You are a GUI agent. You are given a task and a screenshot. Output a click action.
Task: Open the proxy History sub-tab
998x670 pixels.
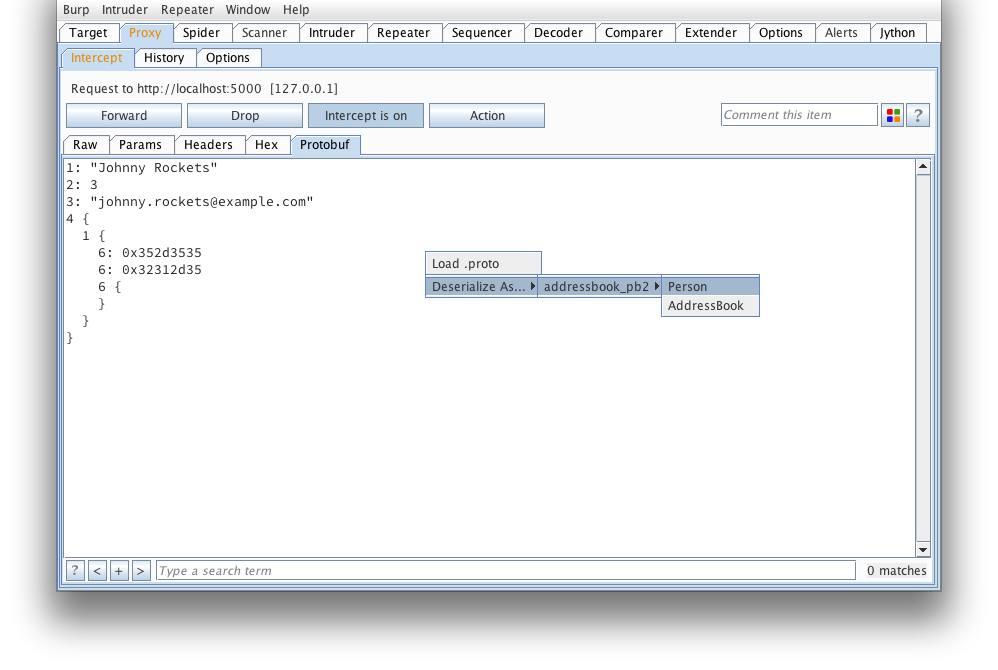pyautogui.click(x=164, y=58)
